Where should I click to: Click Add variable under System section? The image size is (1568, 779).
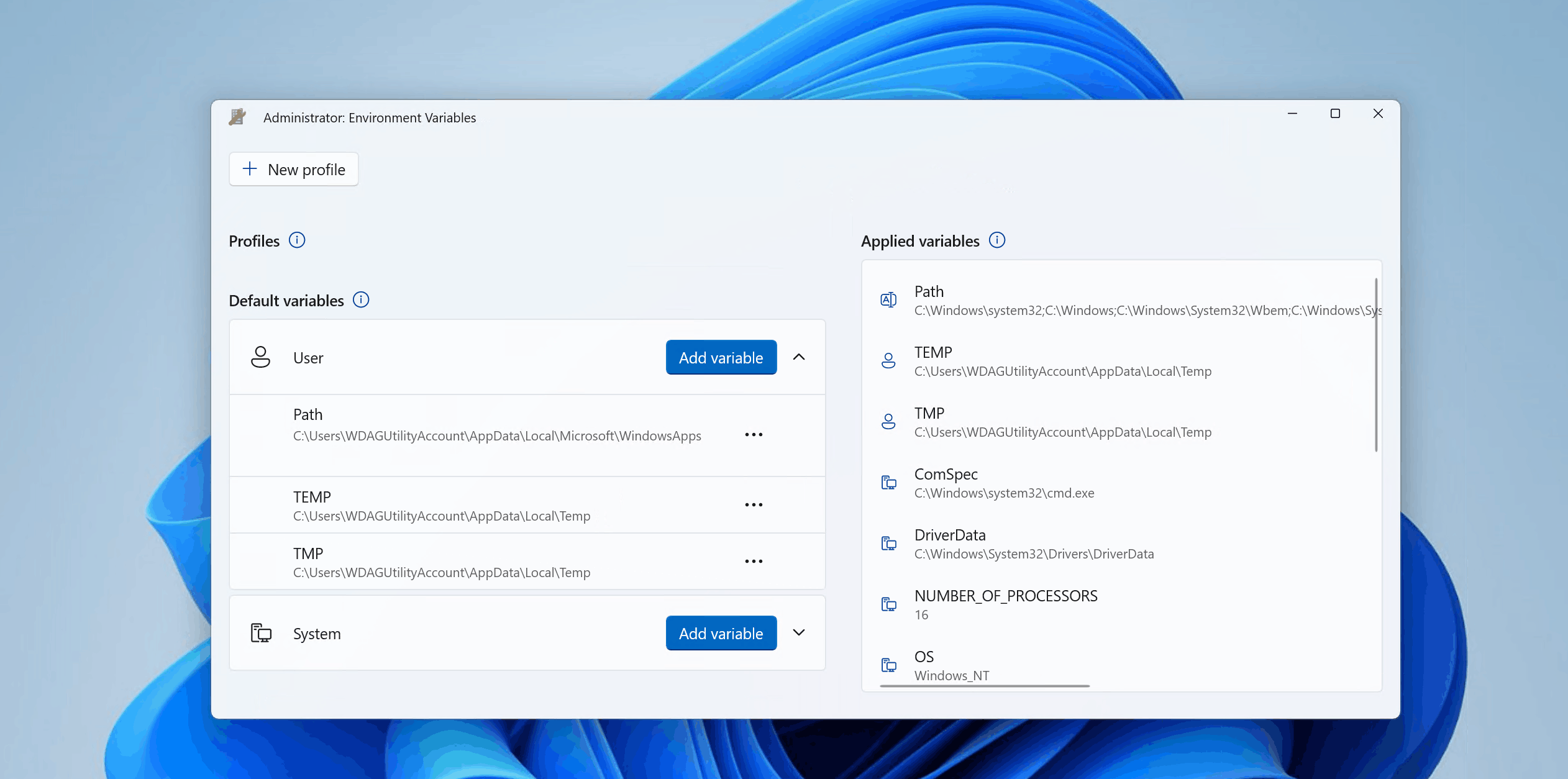(x=720, y=633)
